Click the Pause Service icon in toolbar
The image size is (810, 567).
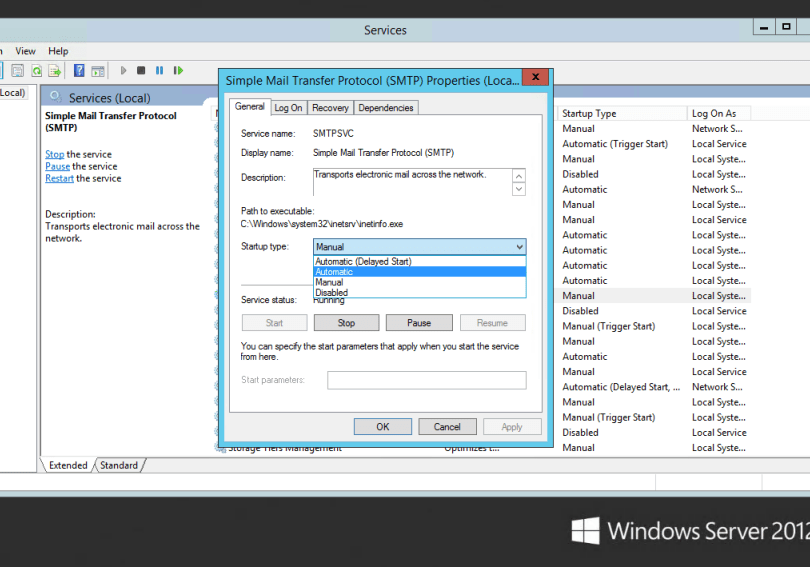[159, 70]
